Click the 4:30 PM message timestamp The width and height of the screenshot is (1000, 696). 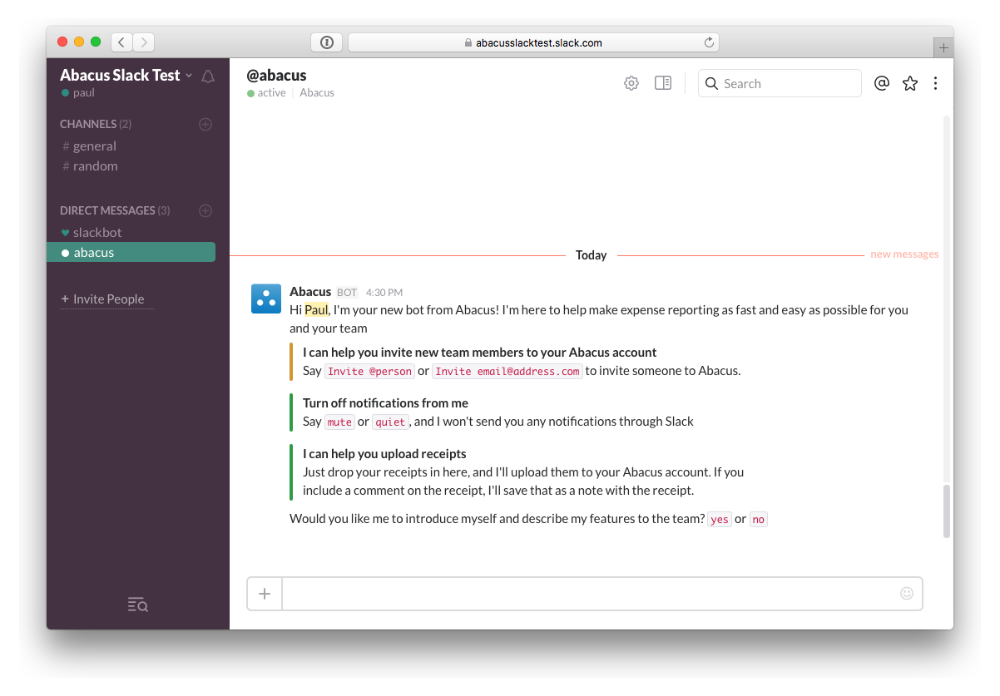384,292
